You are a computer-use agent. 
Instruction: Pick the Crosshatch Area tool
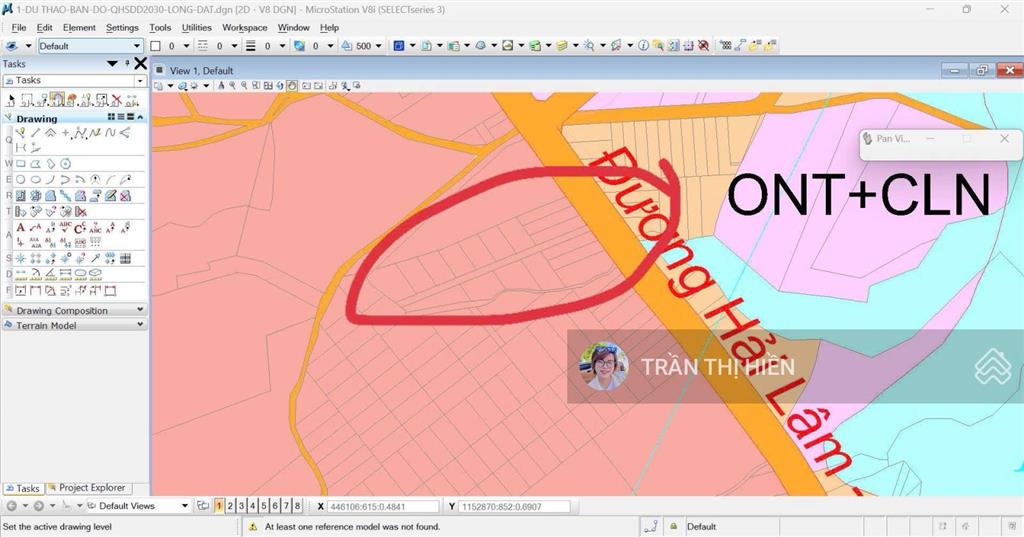click(x=35, y=195)
